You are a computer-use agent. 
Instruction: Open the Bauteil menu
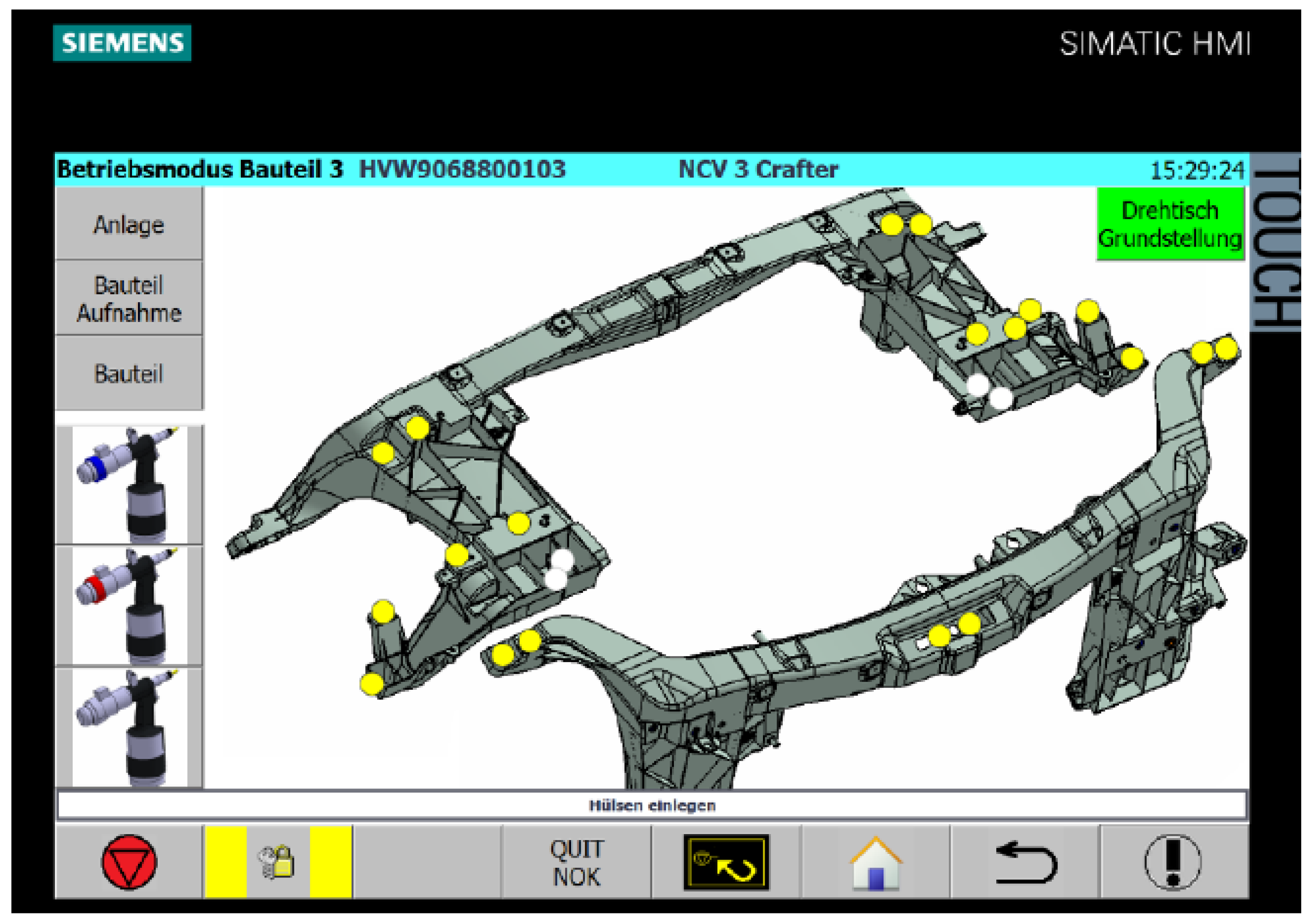coord(129,374)
